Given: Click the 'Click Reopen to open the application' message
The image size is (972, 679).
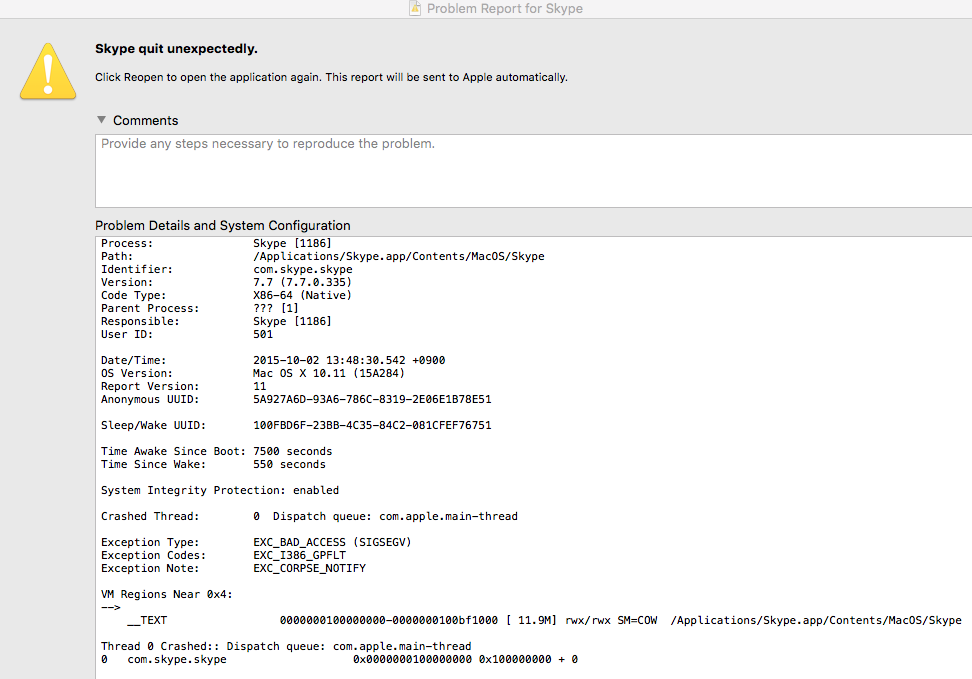Looking at the screenshot, I should tap(331, 78).
